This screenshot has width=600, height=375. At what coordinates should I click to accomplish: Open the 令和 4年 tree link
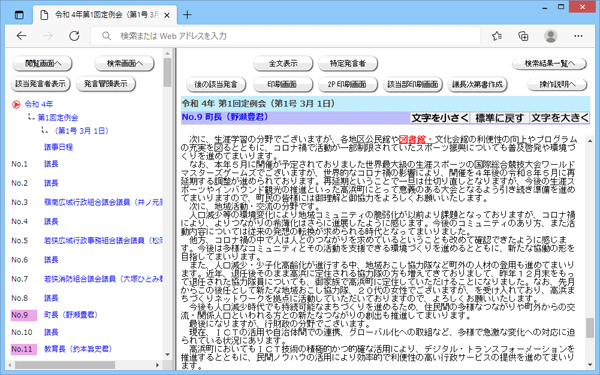coord(39,104)
